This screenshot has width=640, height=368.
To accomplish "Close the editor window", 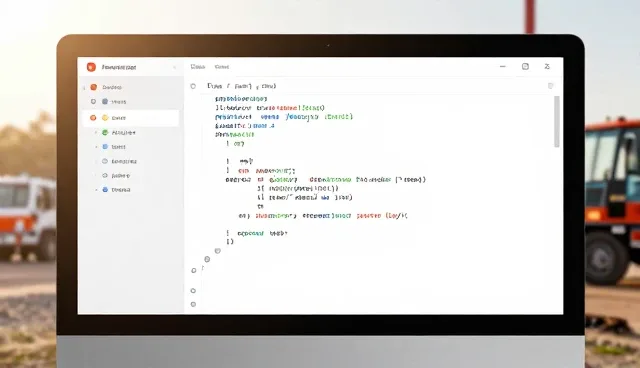I will [547, 67].
